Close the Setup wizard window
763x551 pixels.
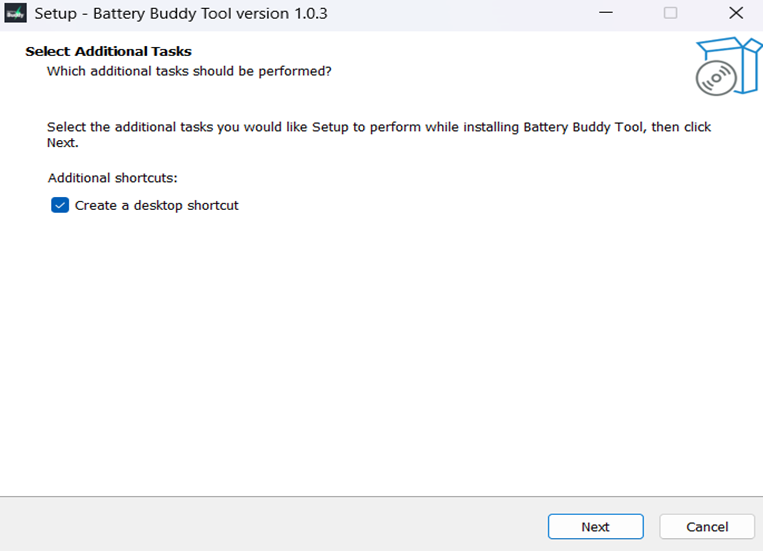click(735, 14)
